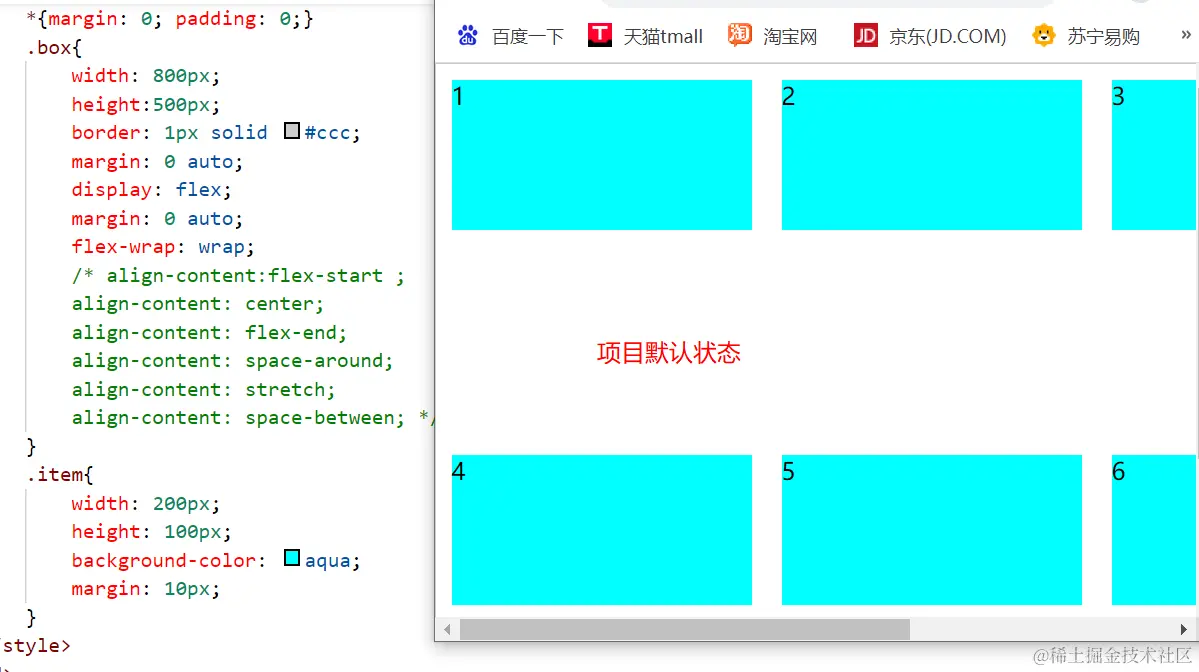This screenshot has height=672, width=1199.
Task: Click the line 'align-content: space-around;'
Action: pyautogui.click(x=232, y=361)
